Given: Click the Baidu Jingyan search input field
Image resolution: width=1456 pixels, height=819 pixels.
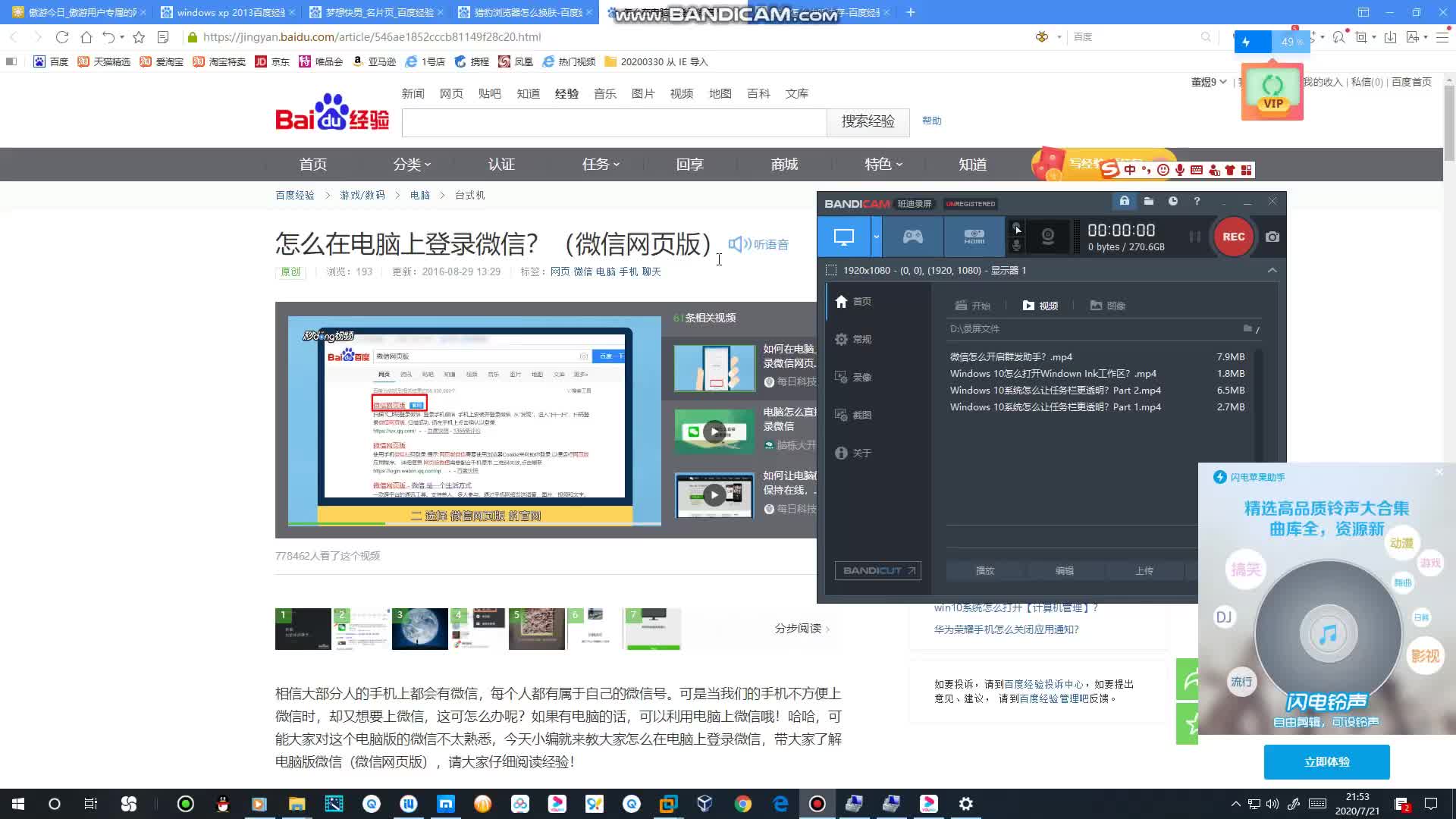Looking at the screenshot, I should 613,122.
